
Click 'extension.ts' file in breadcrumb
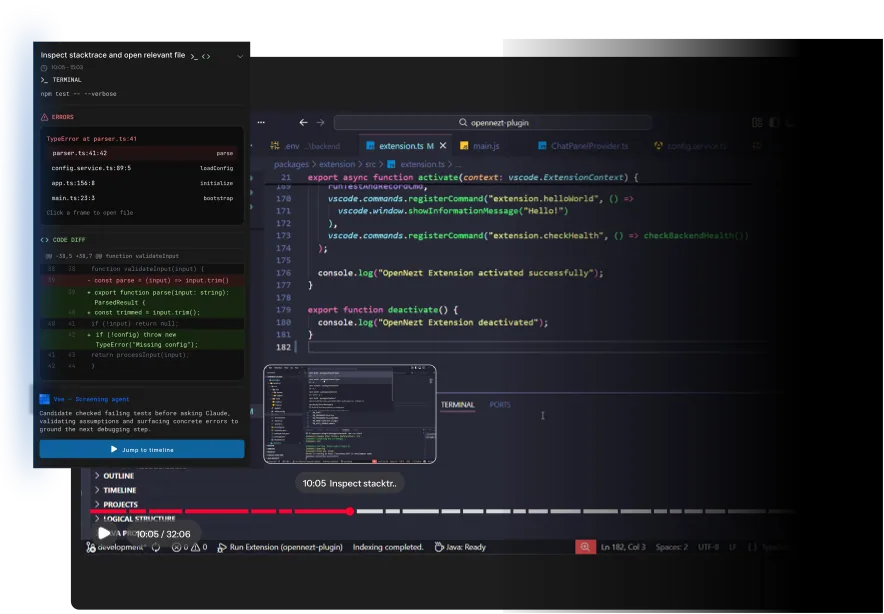tap(416, 165)
